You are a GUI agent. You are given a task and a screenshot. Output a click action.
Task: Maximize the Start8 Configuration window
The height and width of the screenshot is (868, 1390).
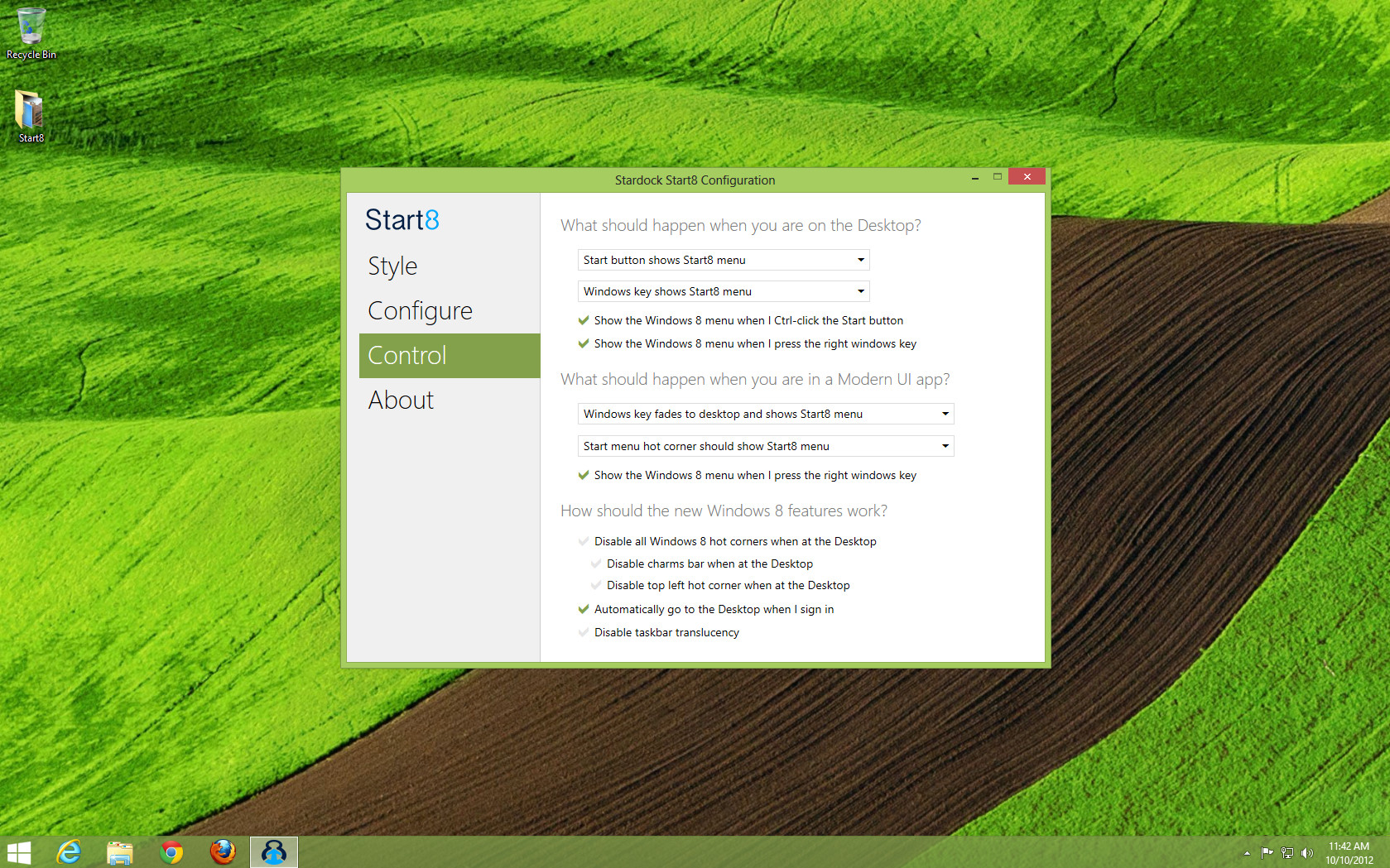[998, 177]
